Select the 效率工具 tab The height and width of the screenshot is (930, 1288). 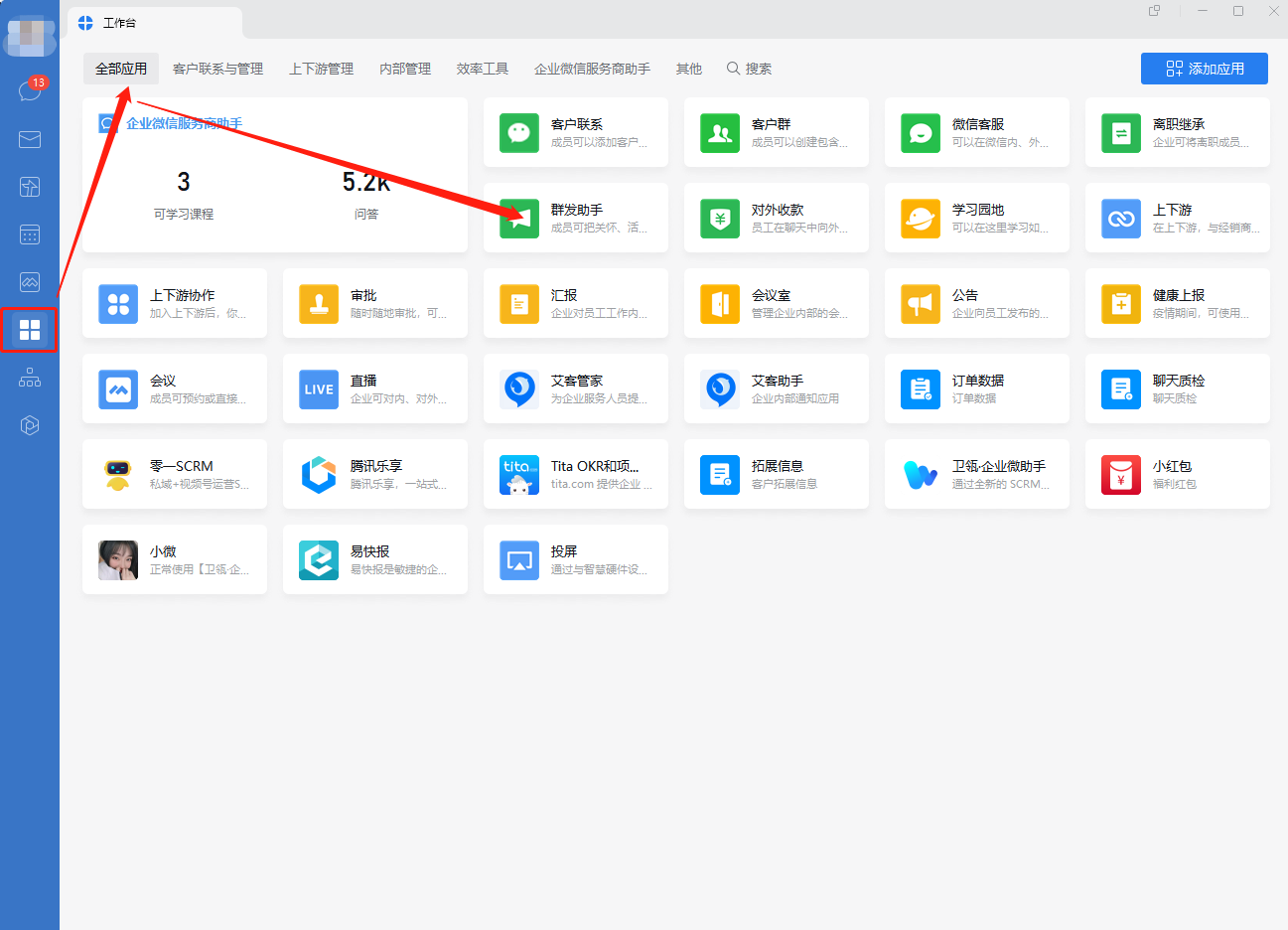(x=483, y=69)
